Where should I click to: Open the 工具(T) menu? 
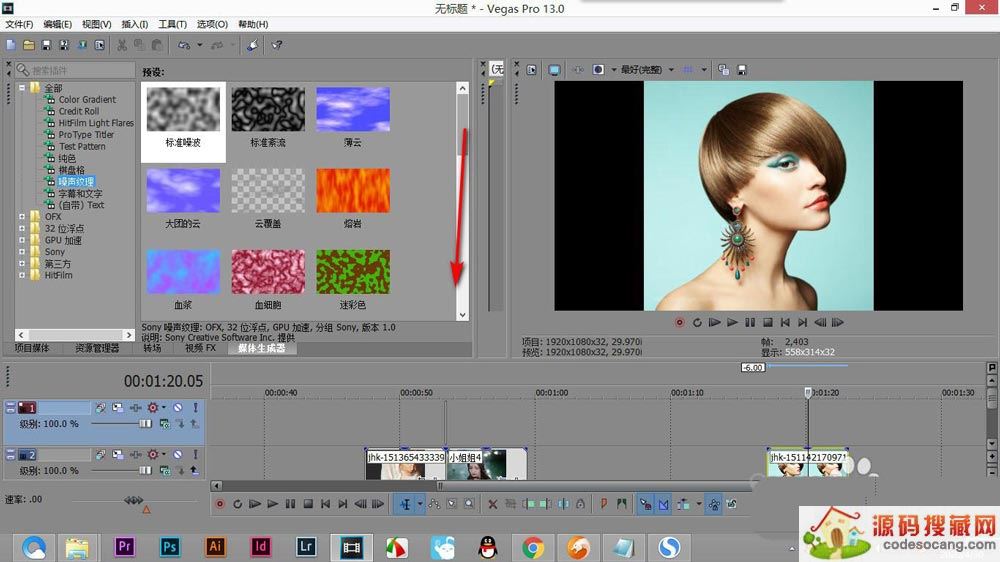click(x=172, y=24)
